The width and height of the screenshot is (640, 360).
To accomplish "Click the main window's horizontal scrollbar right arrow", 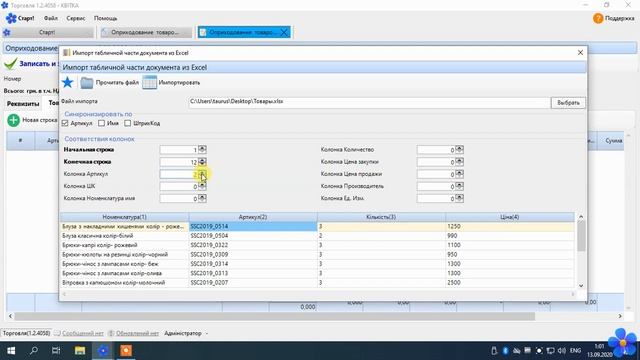I will [620, 316].
